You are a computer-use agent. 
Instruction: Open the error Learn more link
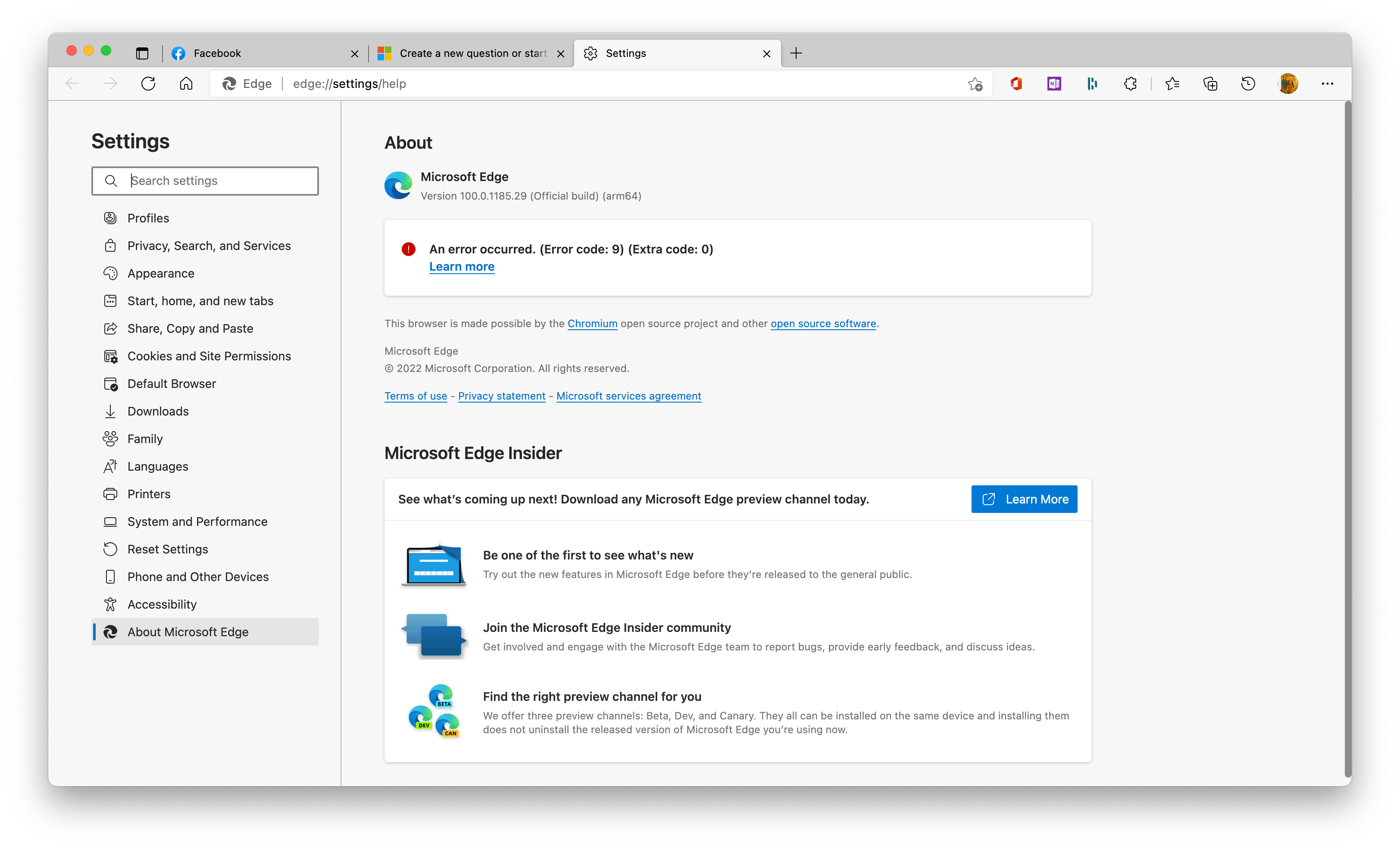pyautogui.click(x=461, y=267)
